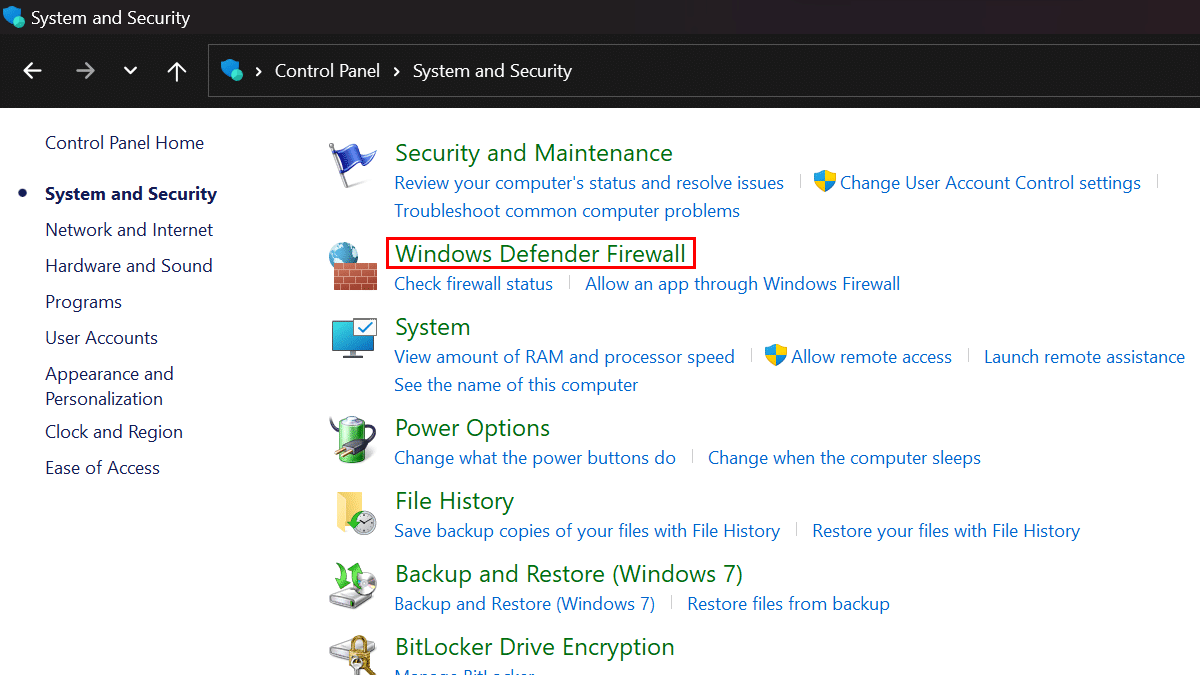The width and height of the screenshot is (1200, 675).
Task: Open Power Options heading
Action: [x=472, y=428]
